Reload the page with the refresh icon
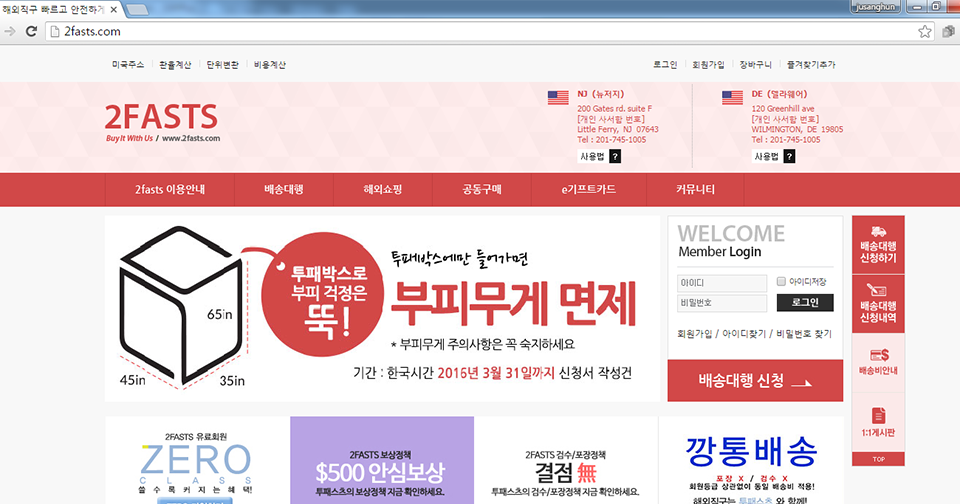 point(31,31)
